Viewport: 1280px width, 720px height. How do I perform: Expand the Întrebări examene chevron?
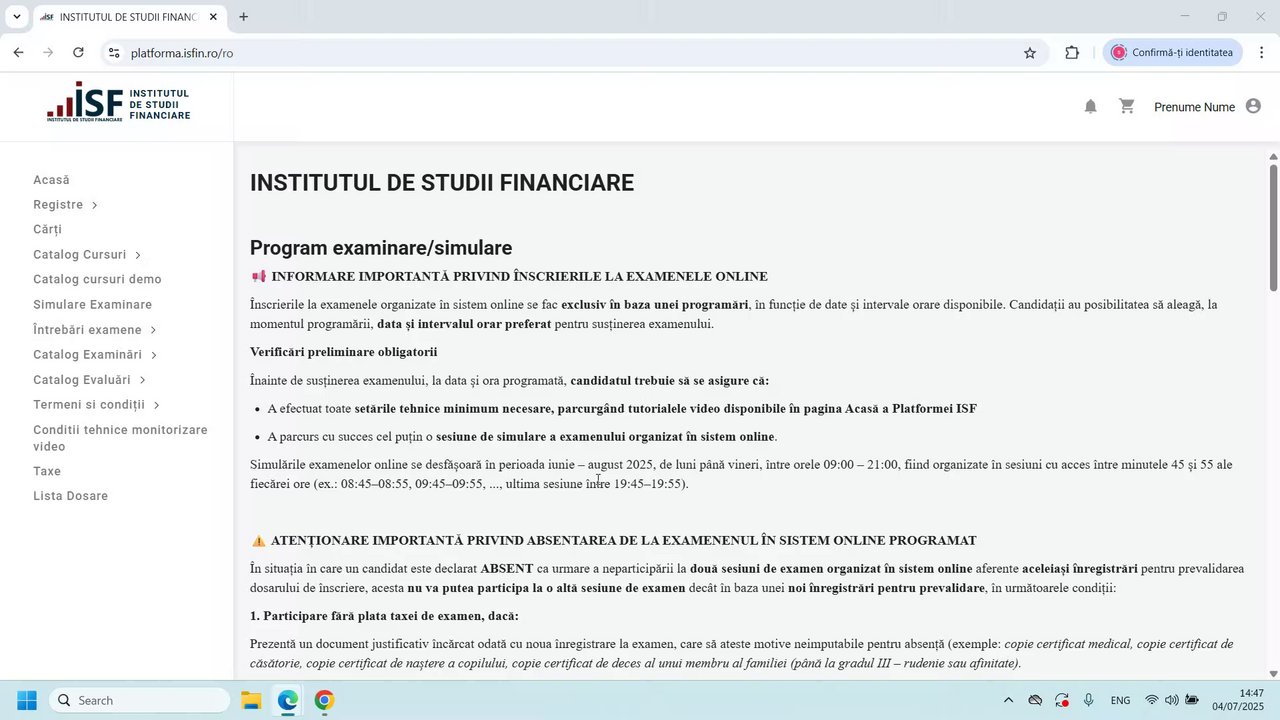(153, 330)
